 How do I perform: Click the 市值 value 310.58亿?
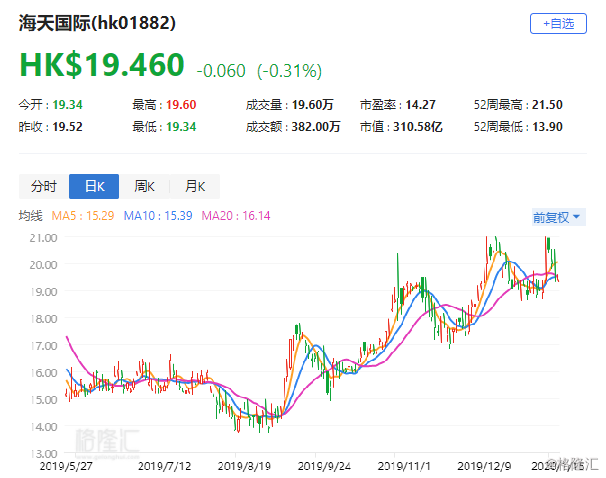coord(418,127)
